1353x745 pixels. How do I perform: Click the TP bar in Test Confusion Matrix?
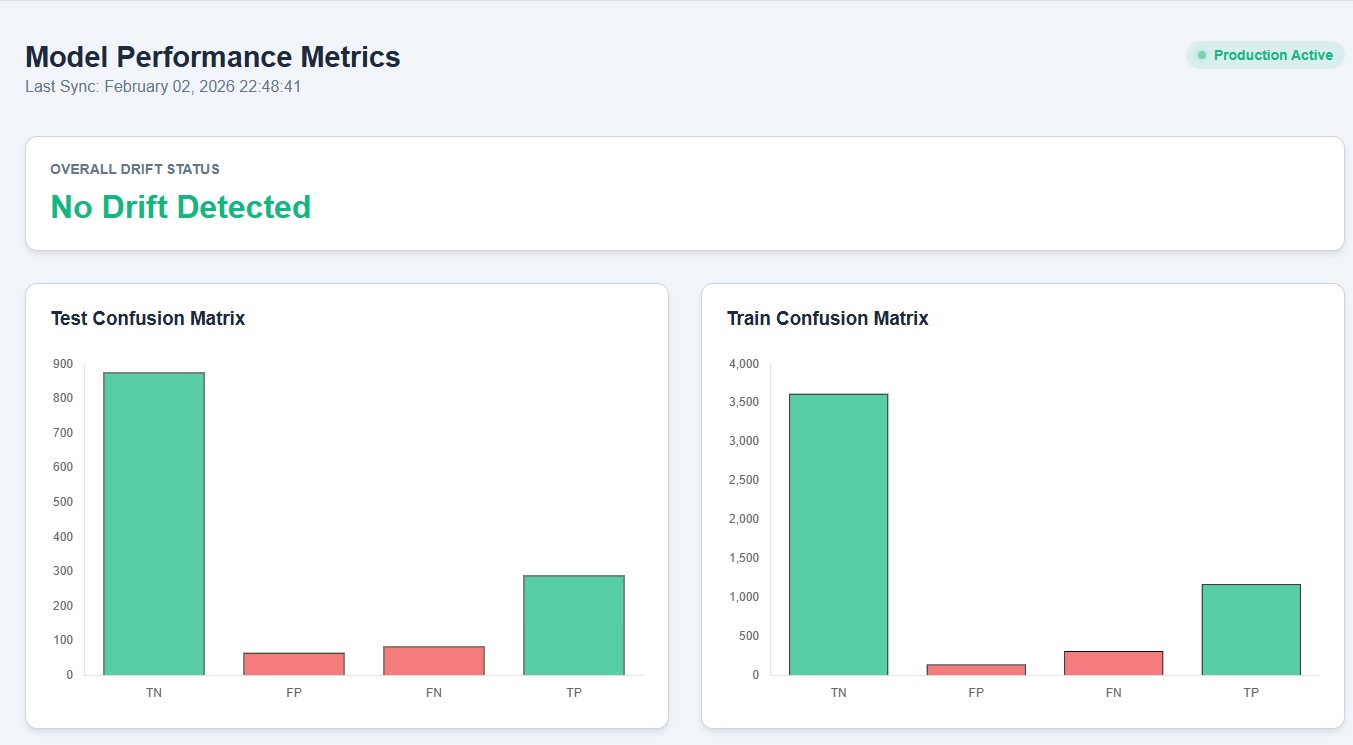(x=574, y=625)
